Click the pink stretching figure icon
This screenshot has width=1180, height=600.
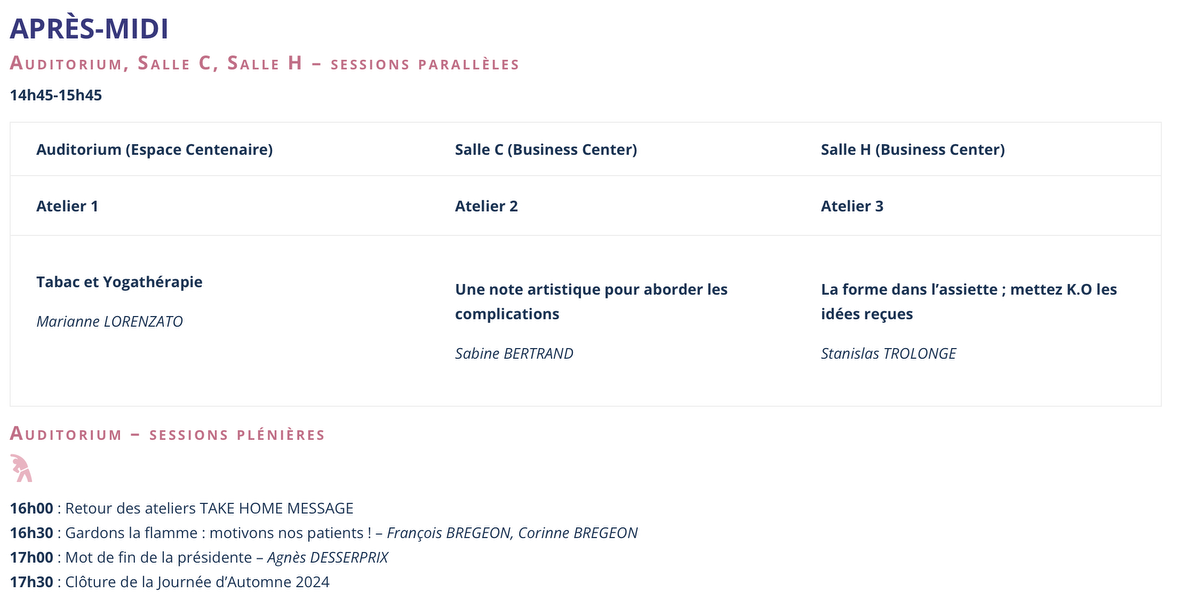(x=21, y=468)
